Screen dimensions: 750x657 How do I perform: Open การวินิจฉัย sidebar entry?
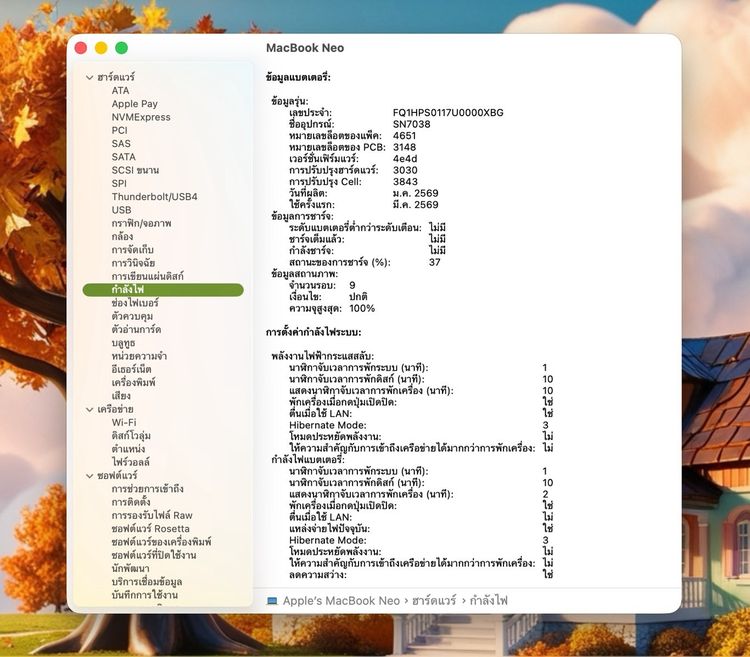(133, 263)
